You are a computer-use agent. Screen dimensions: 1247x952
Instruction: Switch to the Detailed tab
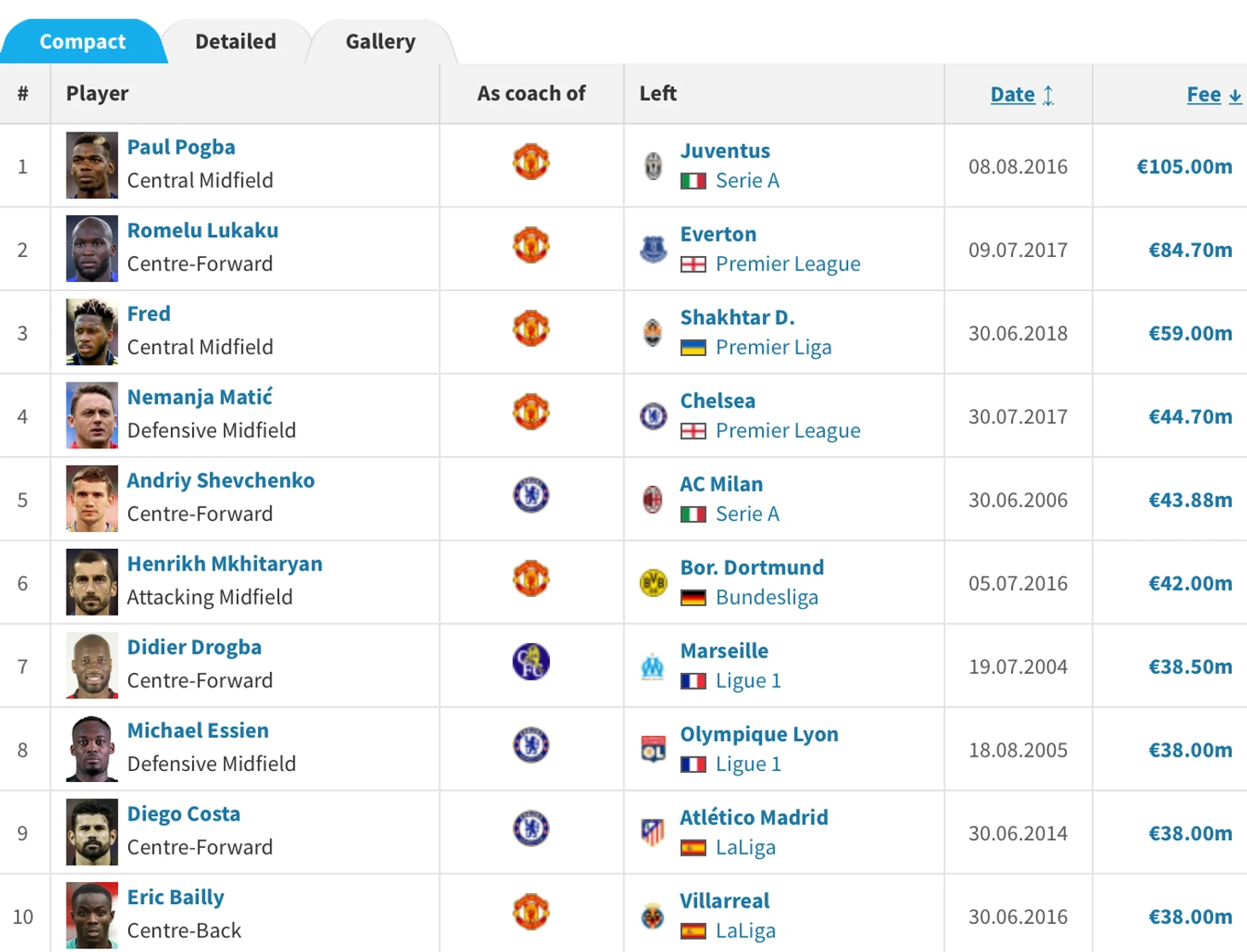coord(236,41)
